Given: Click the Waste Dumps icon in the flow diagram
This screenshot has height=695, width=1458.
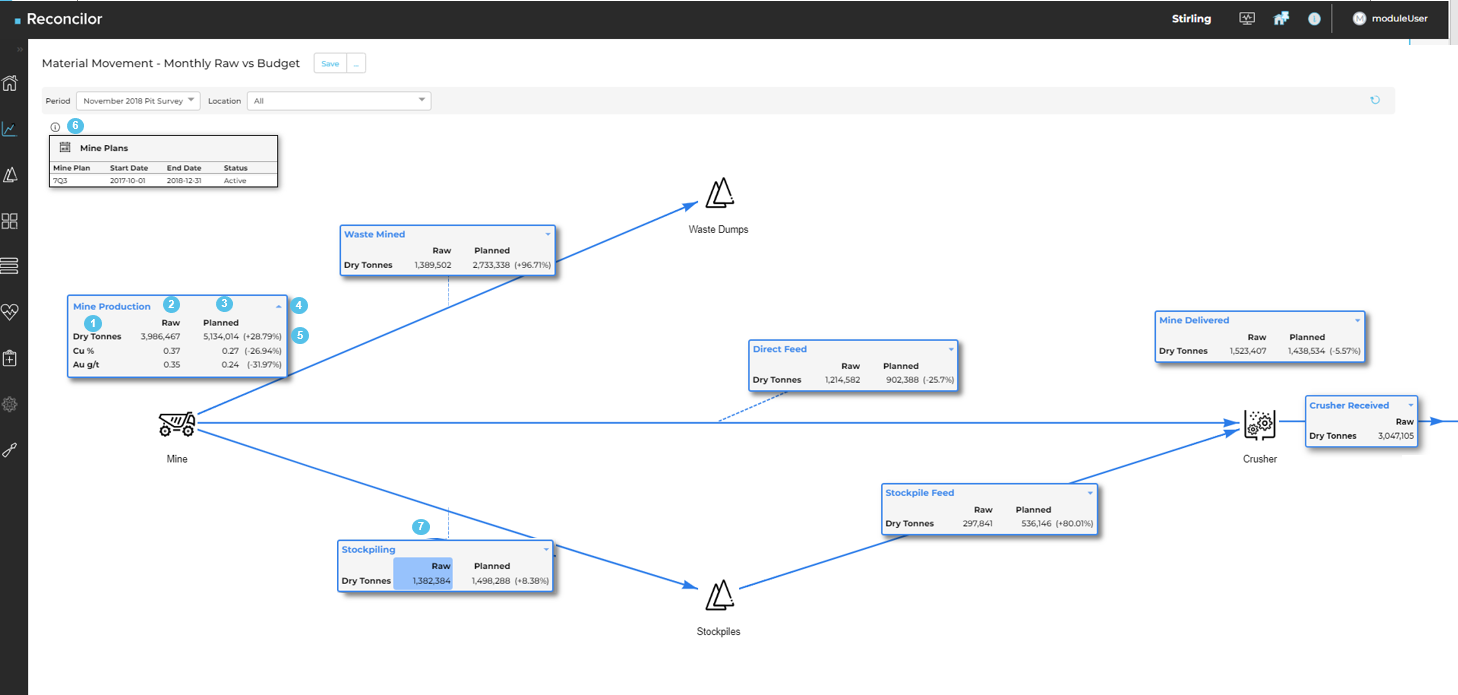Looking at the screenshot, I should [x=718, y=192].
